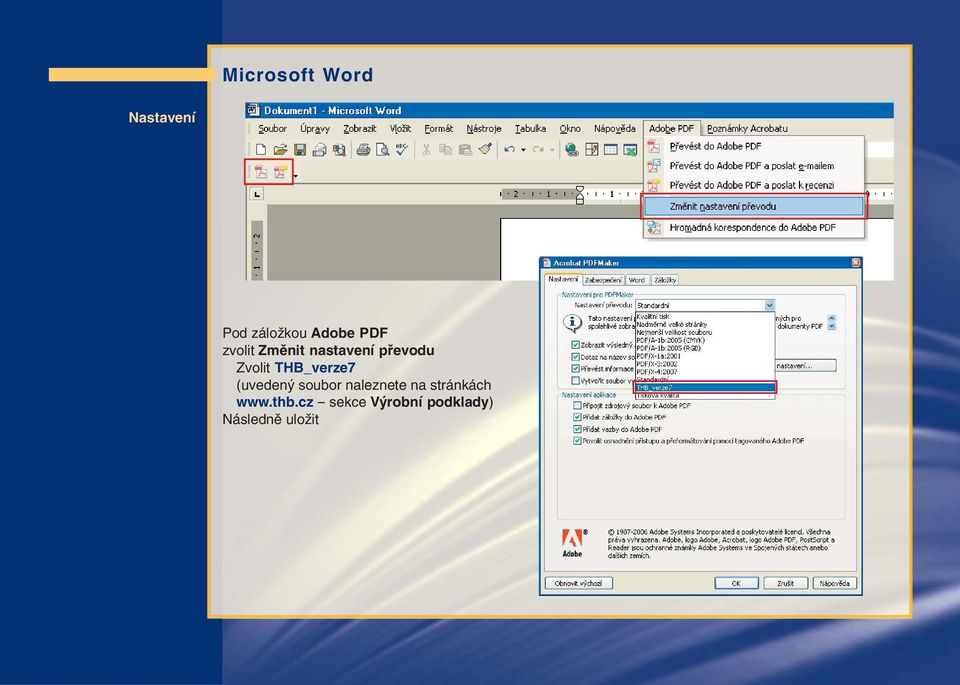The height and width of the screenshot is (685, 960).
Task: Click the Convert to Adobe PDF toolbar icon
Action: pos(261,173)
